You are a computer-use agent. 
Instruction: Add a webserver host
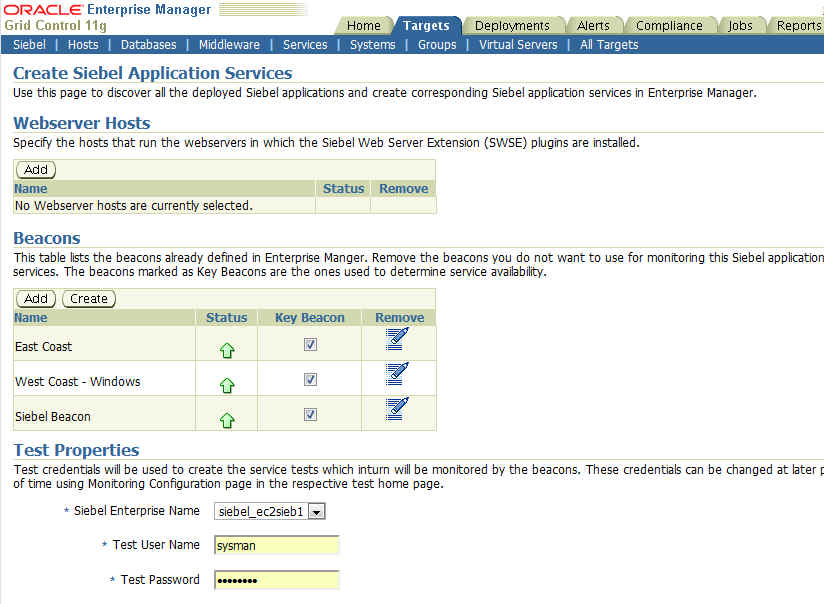pyautogui.click(x=36, y=170)
